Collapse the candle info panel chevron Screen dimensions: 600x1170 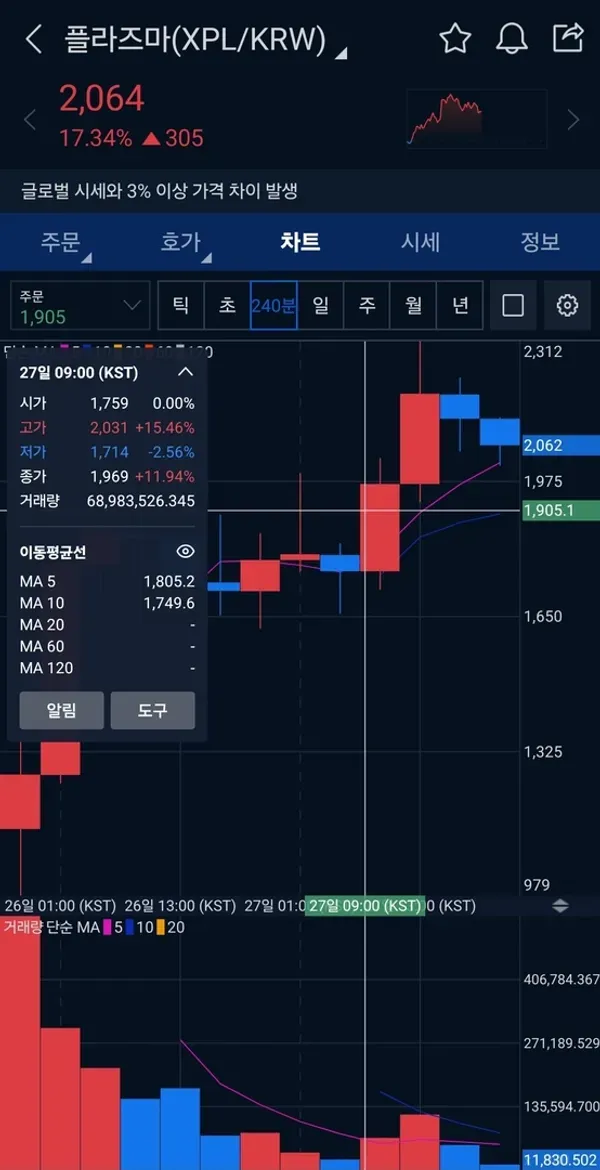186,372
